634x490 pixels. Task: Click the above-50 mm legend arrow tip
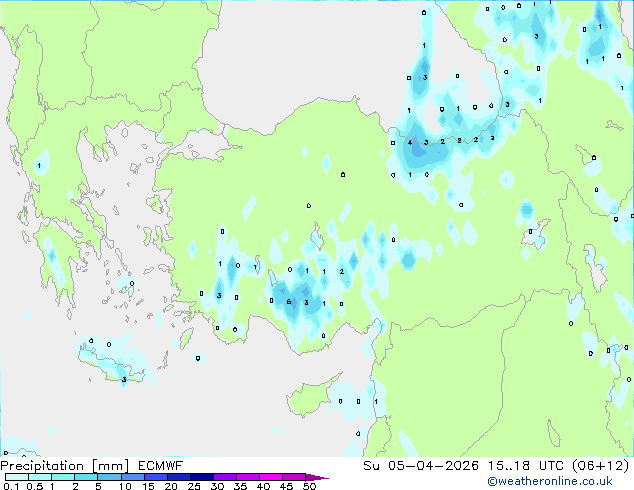coord(317,477)
